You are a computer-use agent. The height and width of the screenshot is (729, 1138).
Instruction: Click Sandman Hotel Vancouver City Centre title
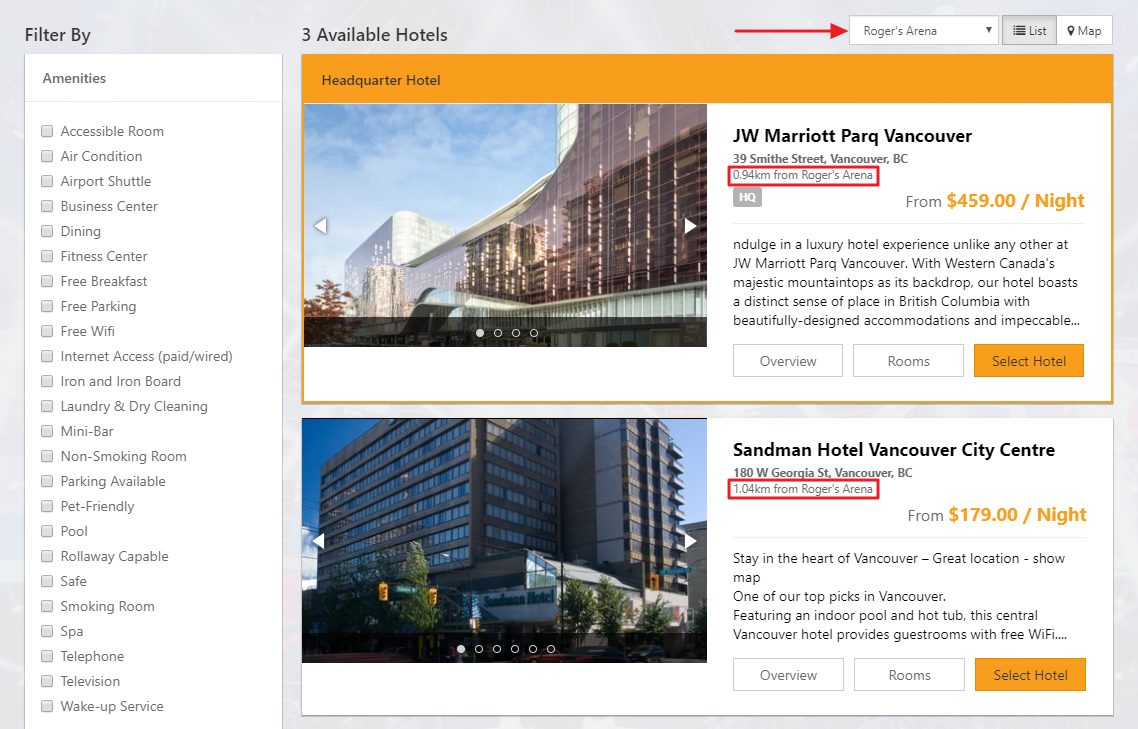pos(893,450)
